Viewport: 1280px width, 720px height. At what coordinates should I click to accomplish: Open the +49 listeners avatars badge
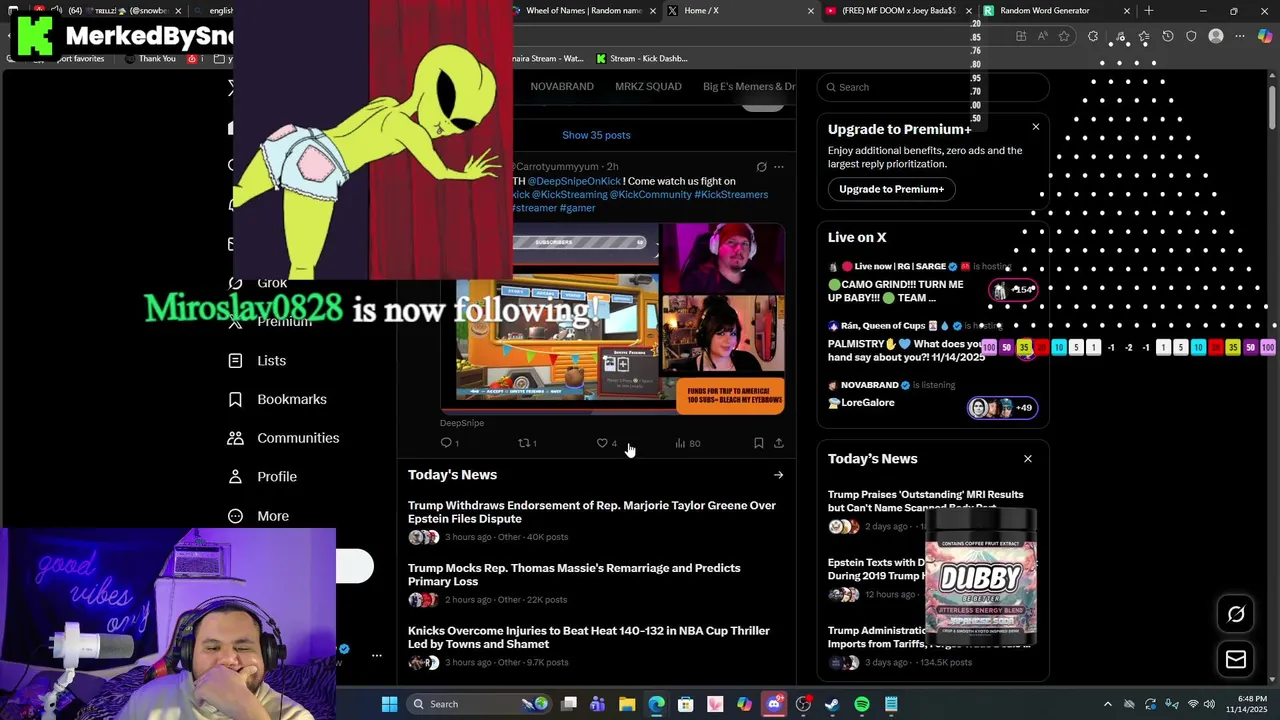pyautogui.click(x=1002, y=408)
